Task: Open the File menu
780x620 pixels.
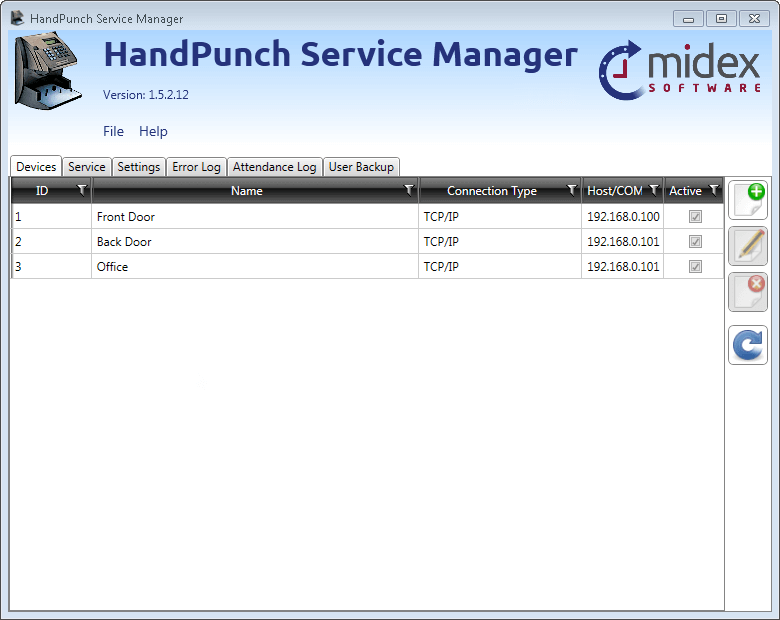Action: tap(113, 131)
